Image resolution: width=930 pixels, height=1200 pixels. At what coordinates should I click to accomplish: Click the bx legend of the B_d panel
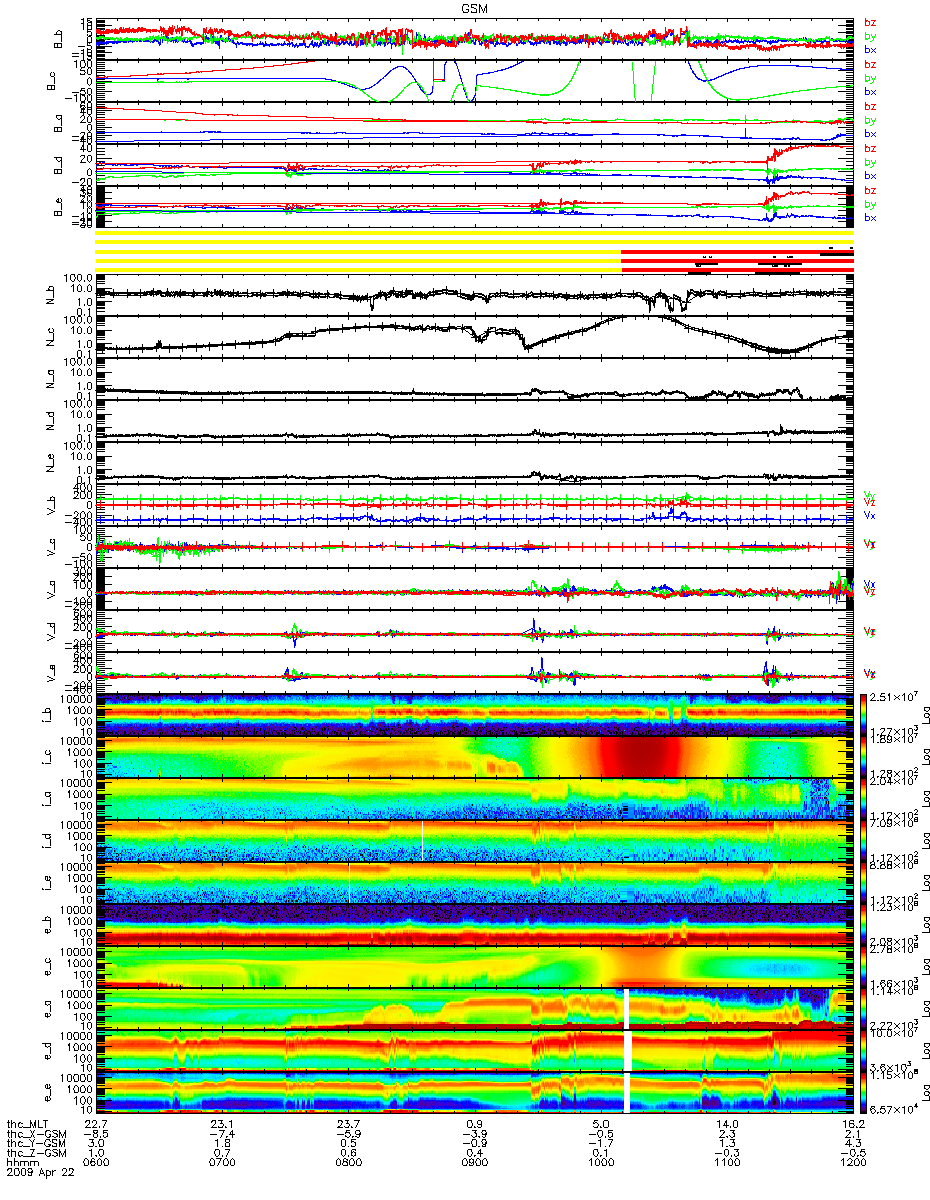(869, 176)
